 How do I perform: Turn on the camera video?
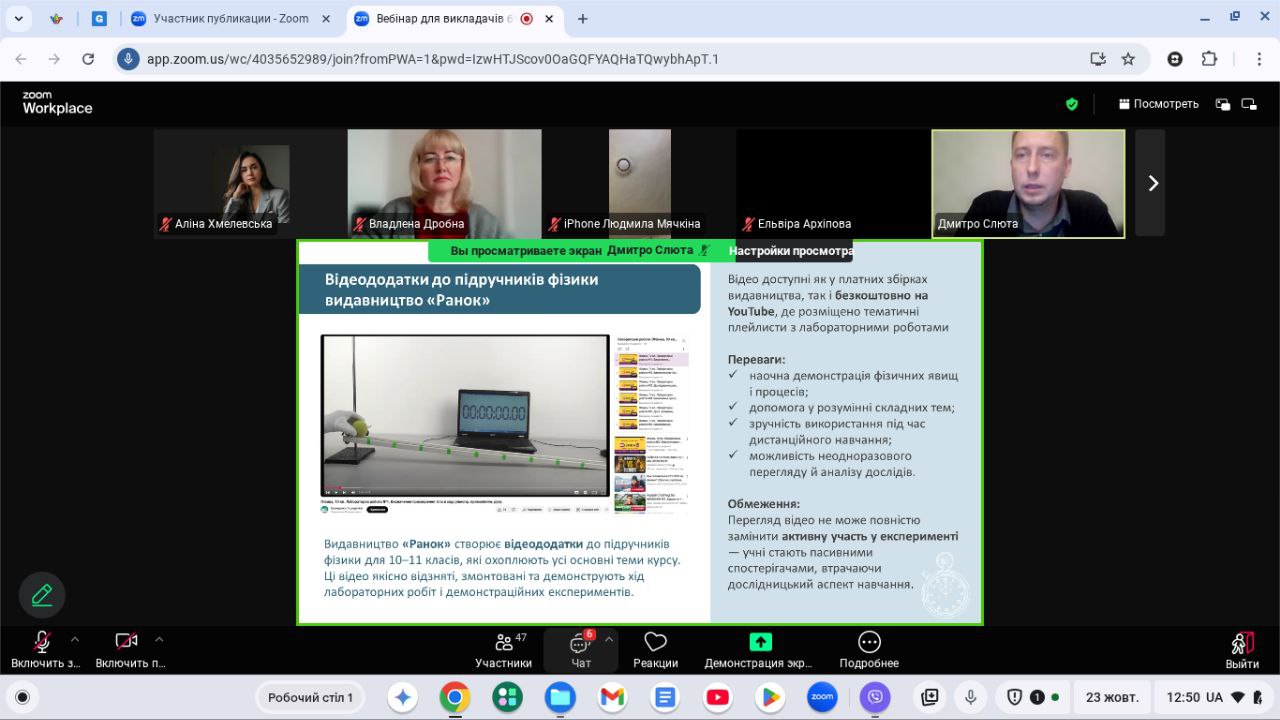coord(126,642)
